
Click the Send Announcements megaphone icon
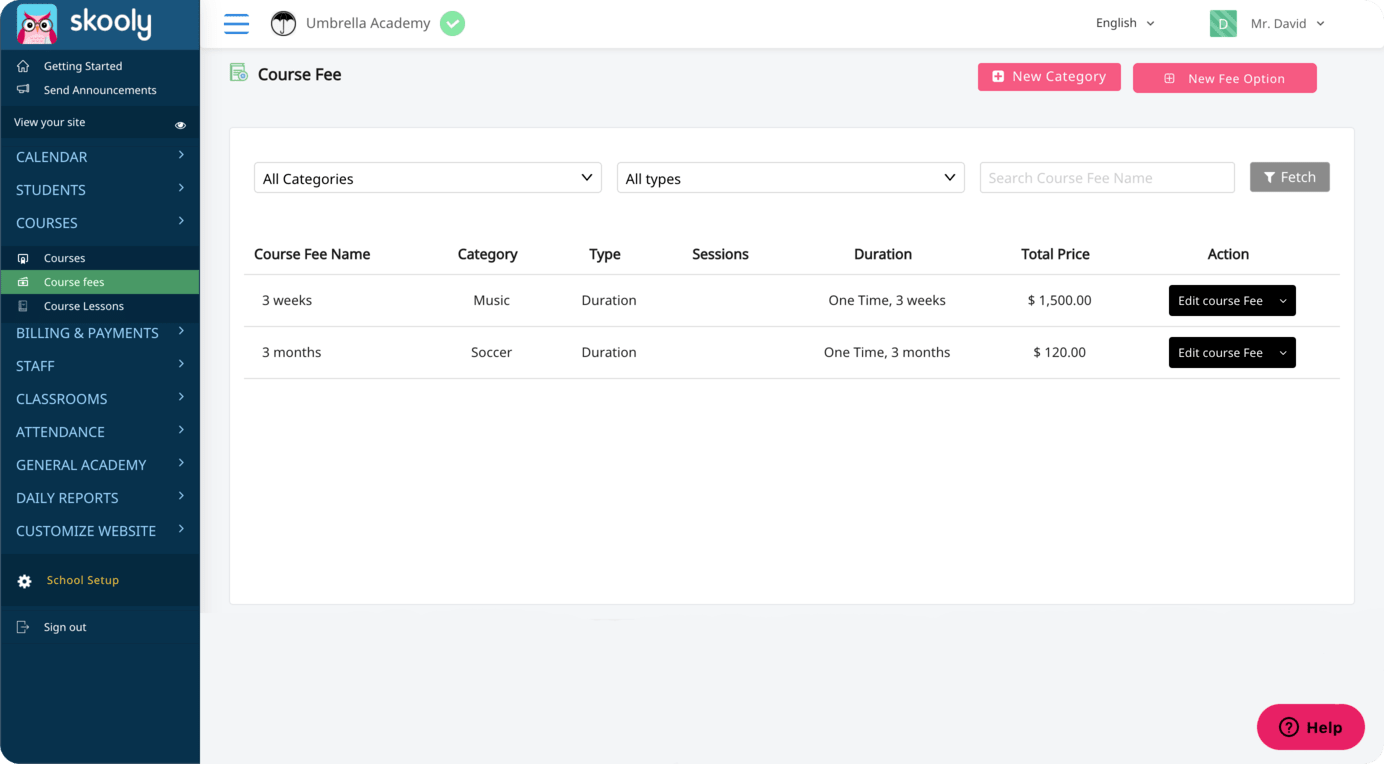[24, 90]
